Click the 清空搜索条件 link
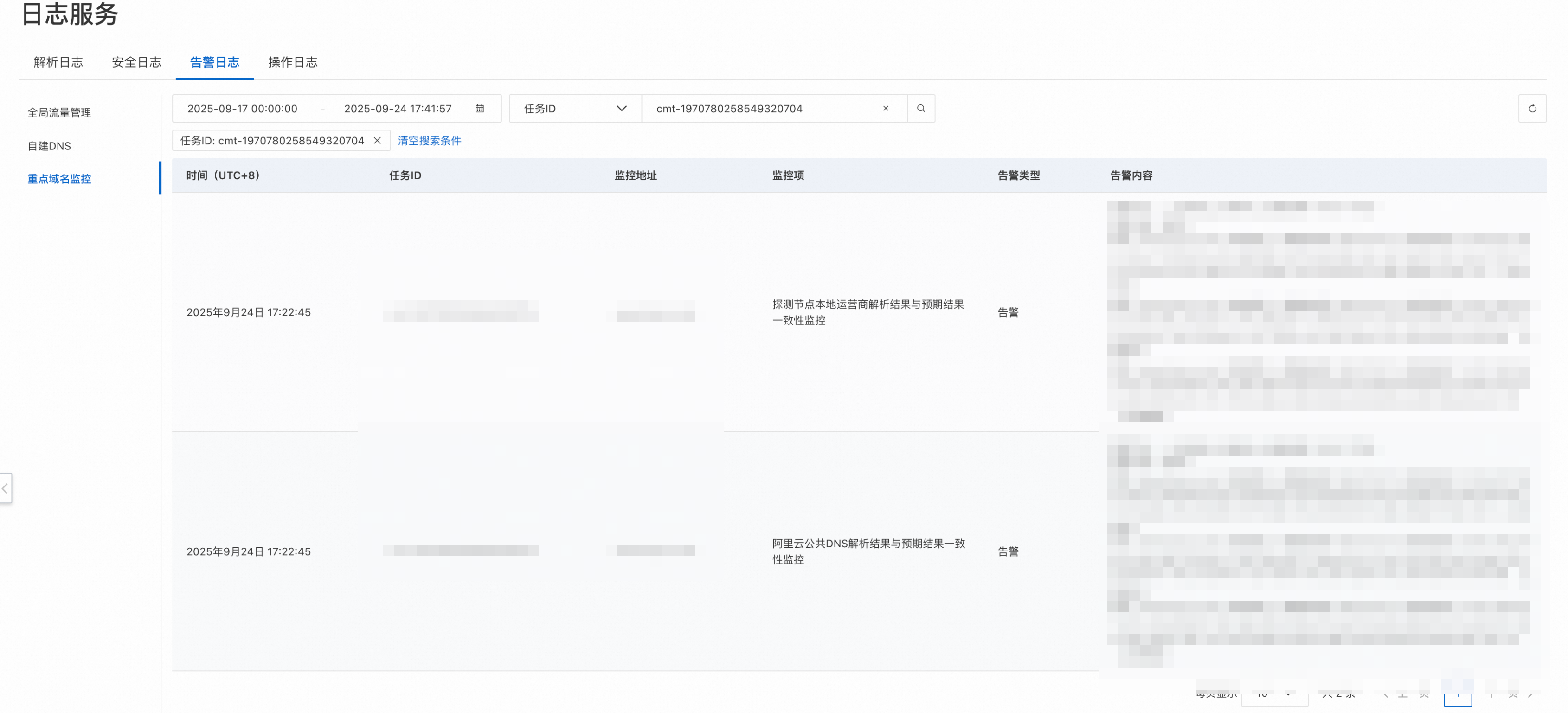Viewport: 1568px width, 713px height. (429, 141)
